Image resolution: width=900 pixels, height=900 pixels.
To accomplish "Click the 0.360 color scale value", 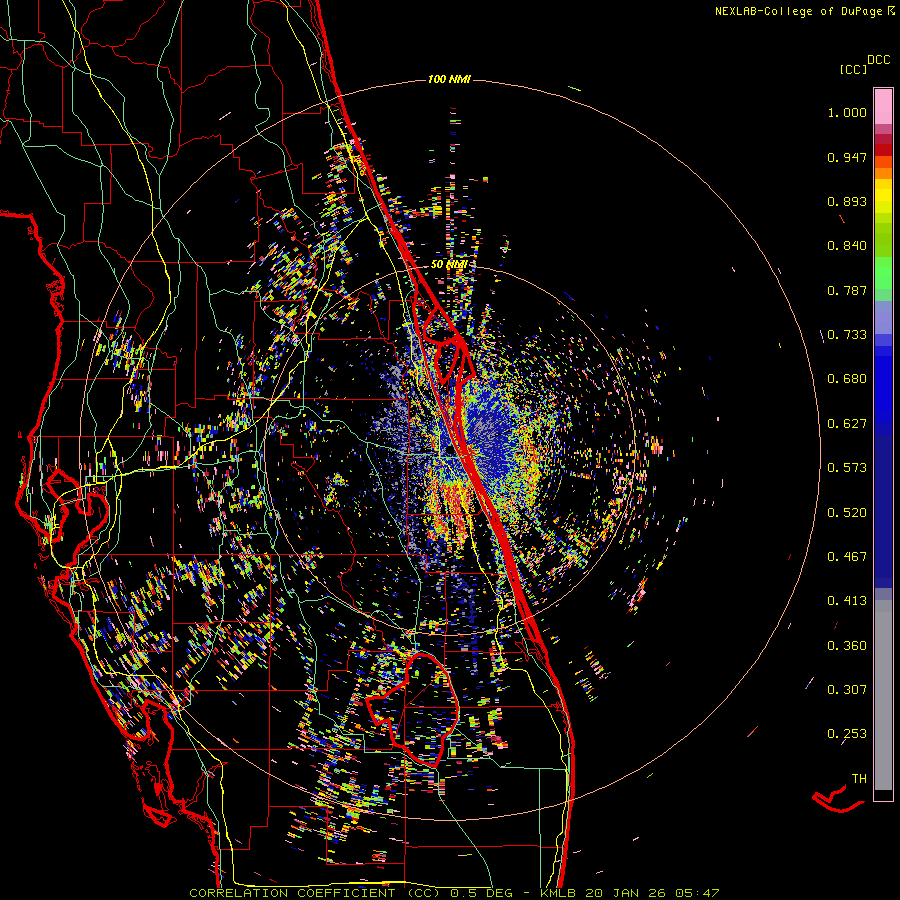I will [x=847, y=646].
